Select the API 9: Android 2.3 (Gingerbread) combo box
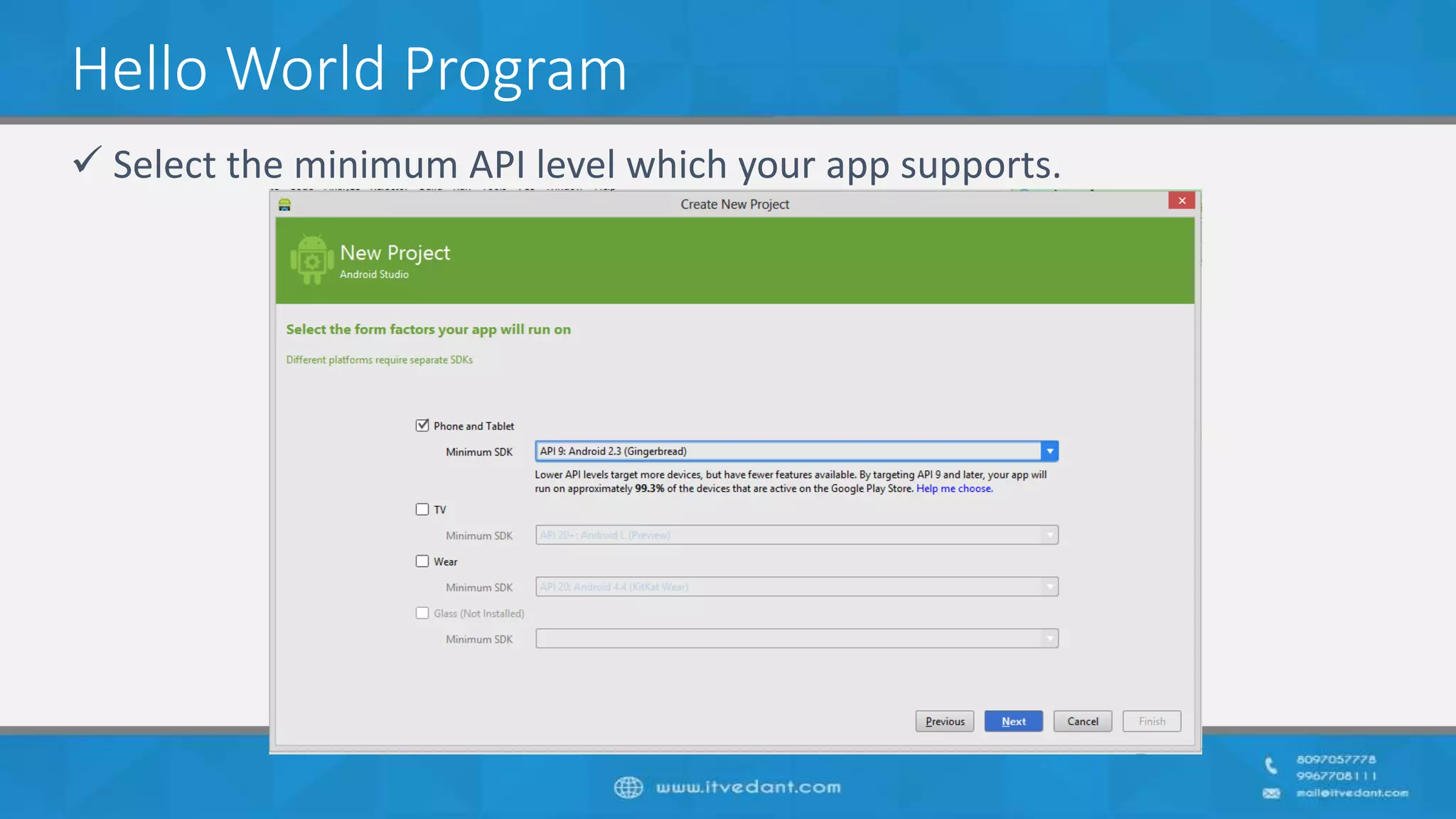The height and width of the screenshot is (819, 1456). click(x=796, y=451)
